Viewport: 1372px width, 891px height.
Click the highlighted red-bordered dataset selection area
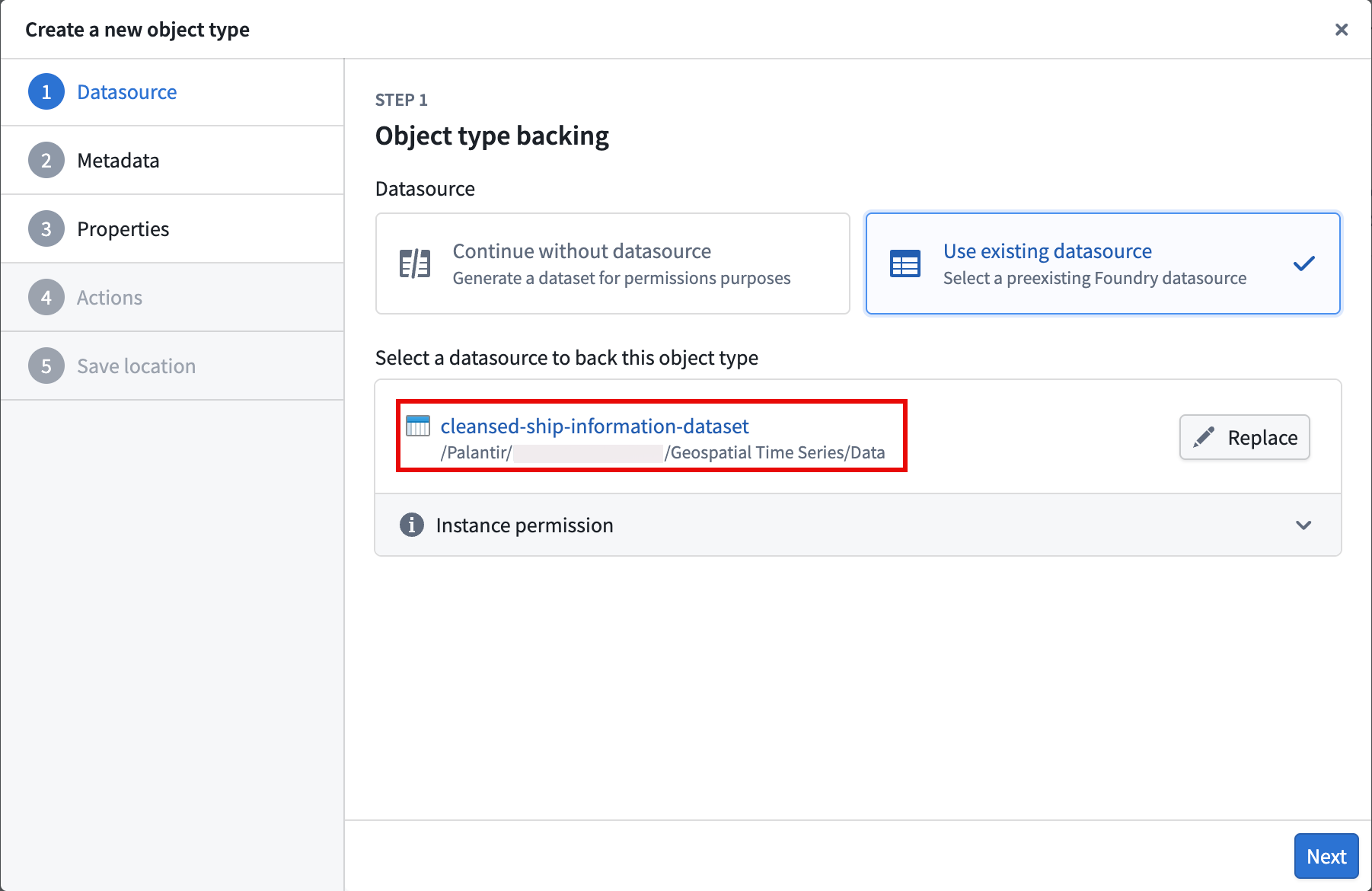tap(651, 436)
